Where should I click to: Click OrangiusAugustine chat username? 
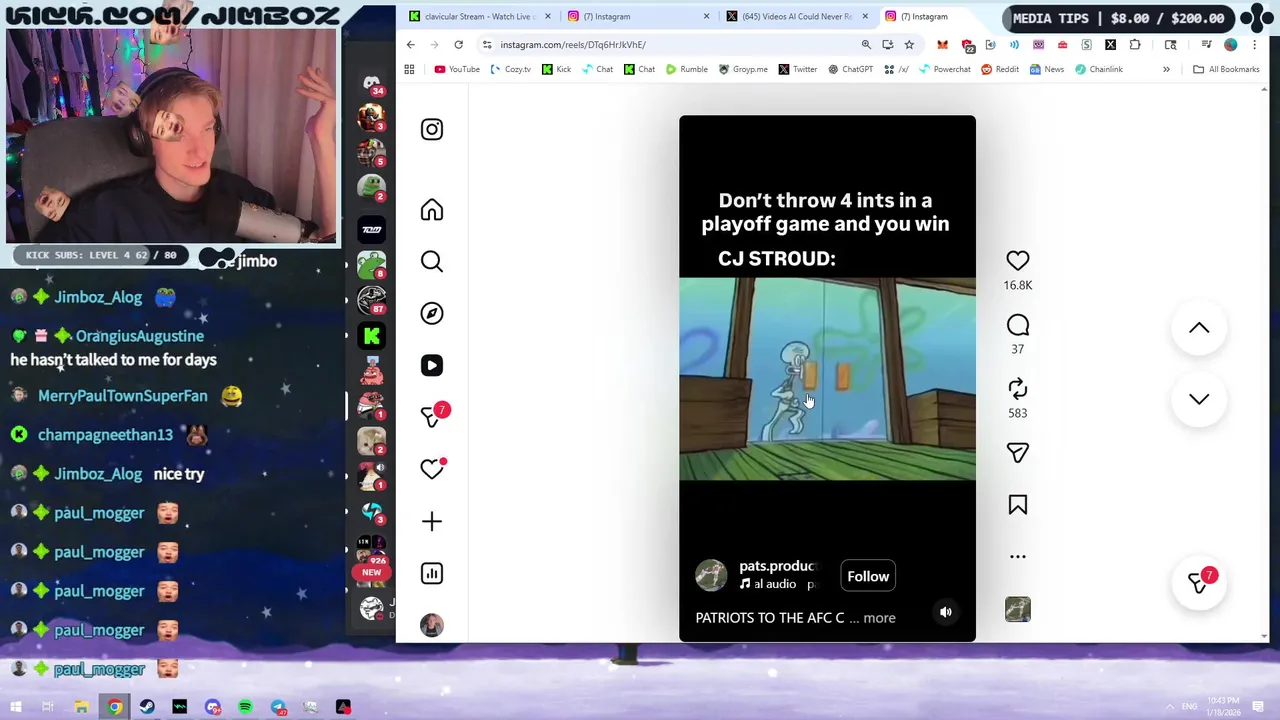click(x=139, y=336)
